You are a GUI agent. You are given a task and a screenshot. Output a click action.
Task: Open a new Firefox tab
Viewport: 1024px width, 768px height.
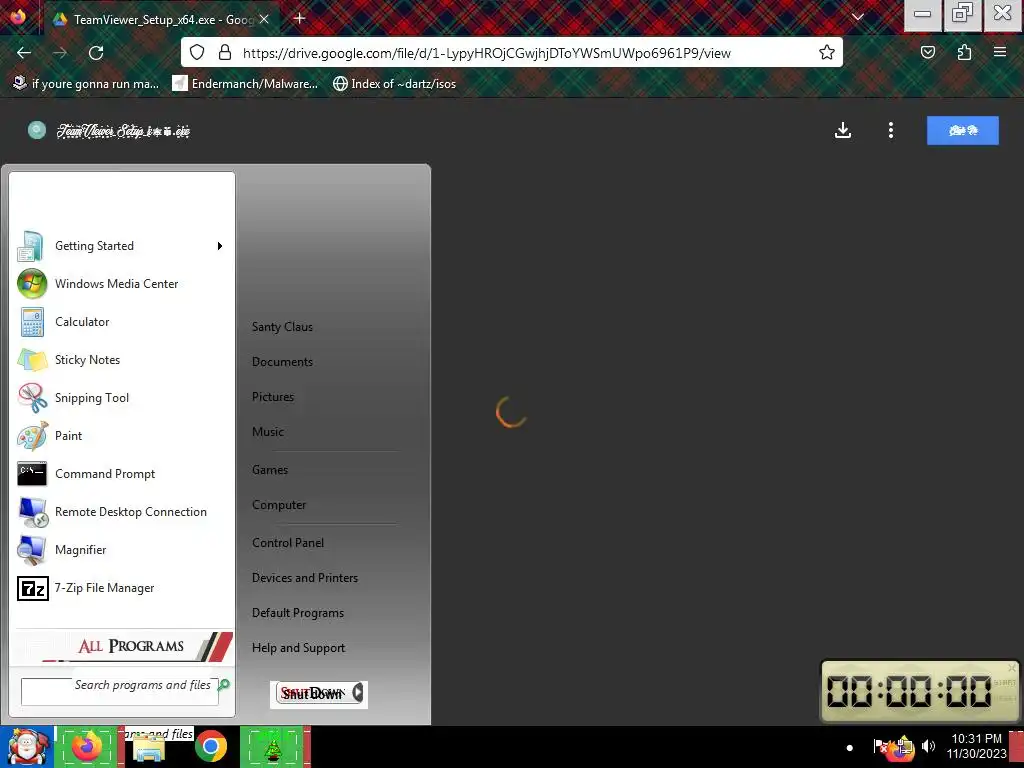(300, 18)
